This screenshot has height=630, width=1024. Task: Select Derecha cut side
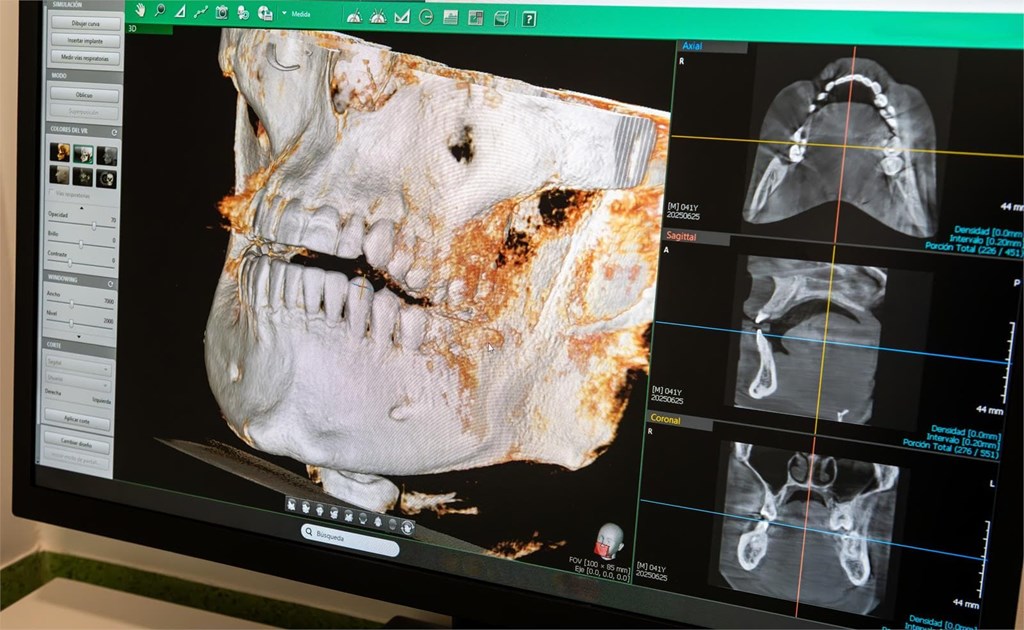53,392
